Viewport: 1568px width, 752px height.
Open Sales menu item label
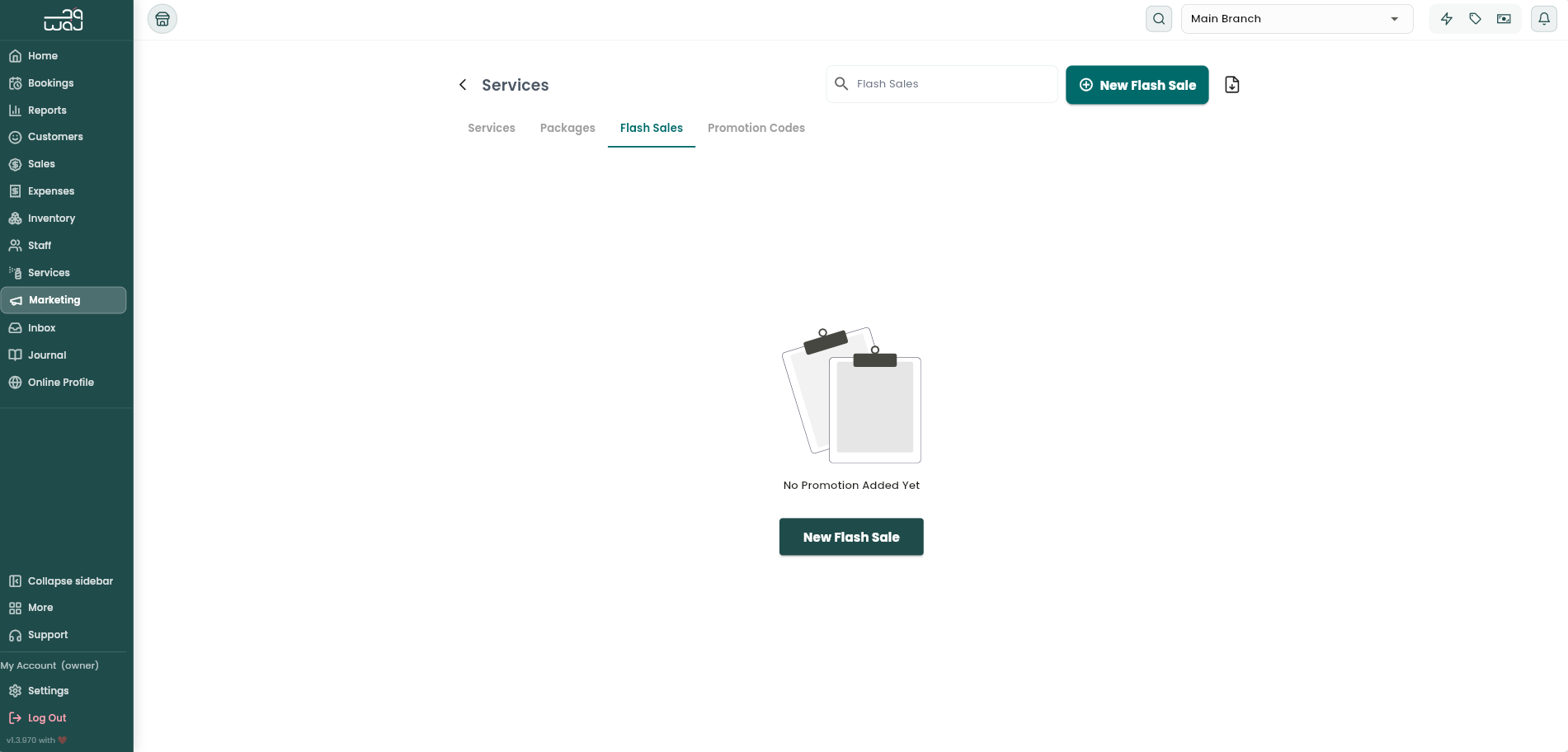point(41,164)
